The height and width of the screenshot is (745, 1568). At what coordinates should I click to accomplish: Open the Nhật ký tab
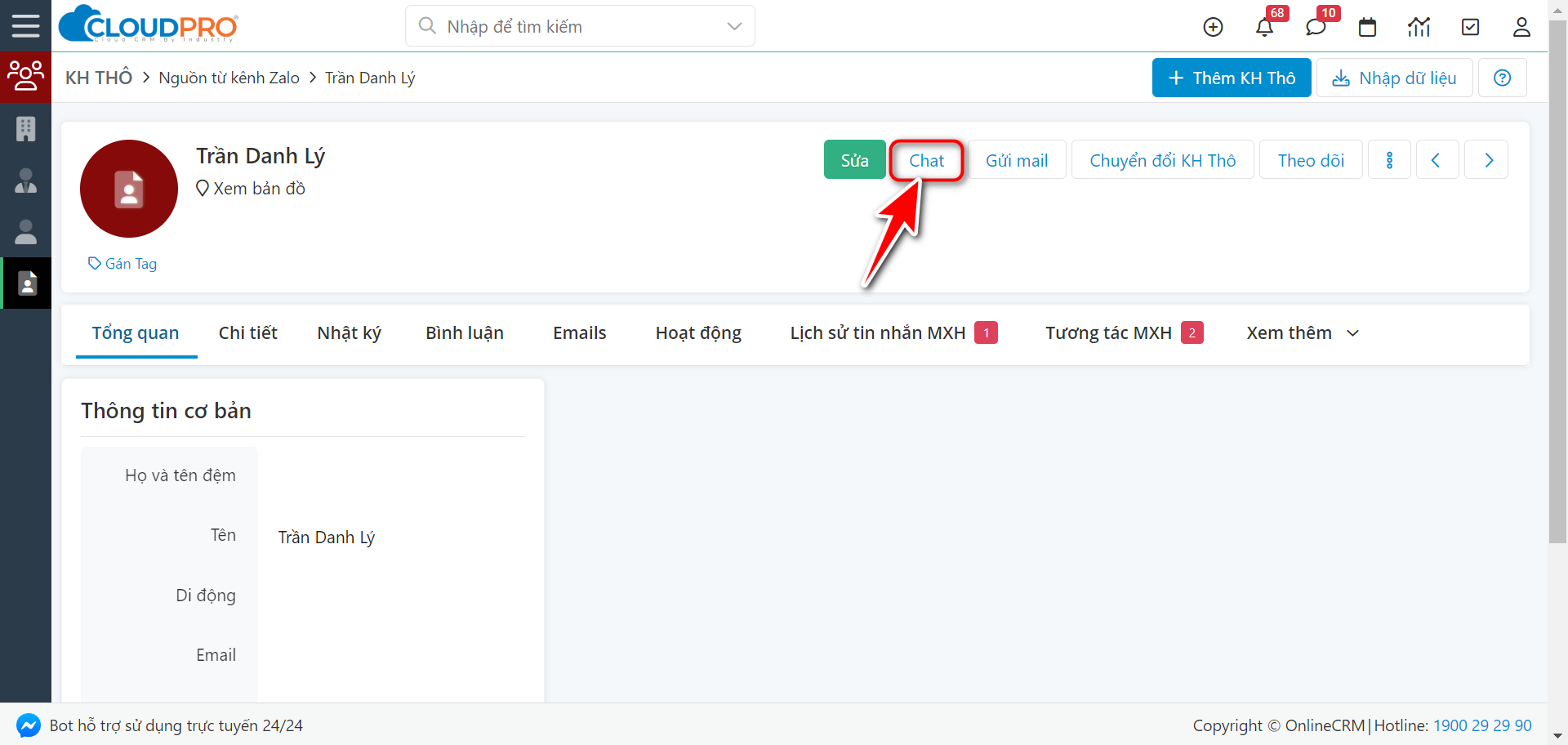click(x=349, y=333)
